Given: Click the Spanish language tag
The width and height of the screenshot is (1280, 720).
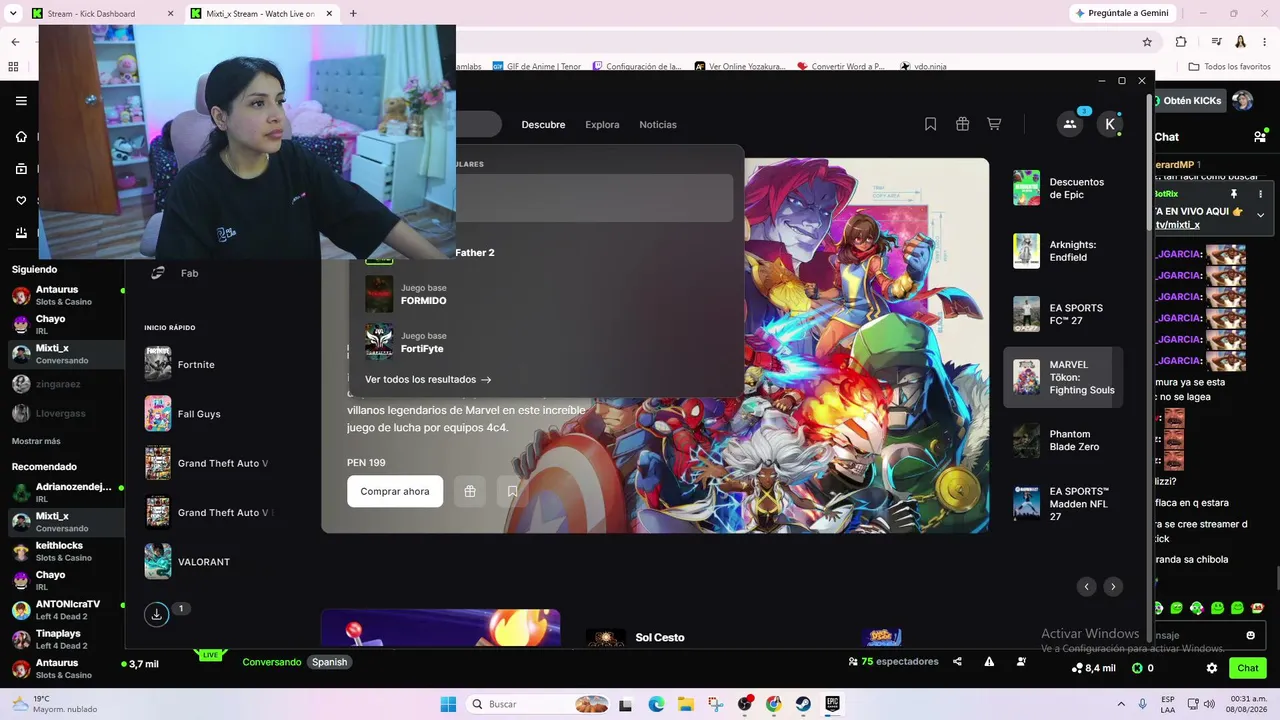Looking at the screenshot, I should tap(329, 662).
